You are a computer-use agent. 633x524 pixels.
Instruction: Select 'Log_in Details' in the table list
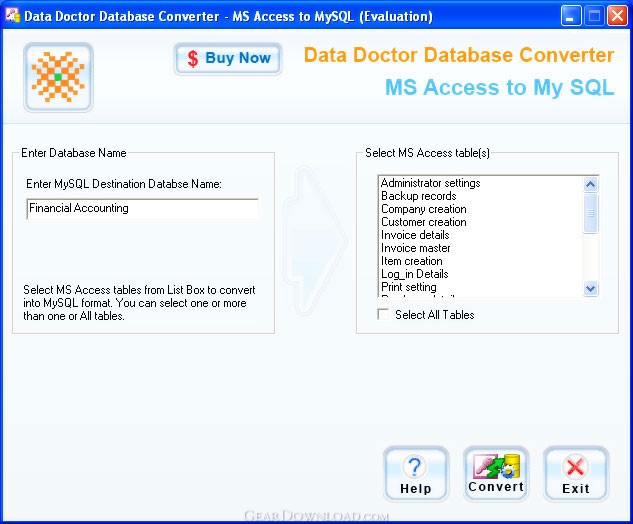point(481,274)
